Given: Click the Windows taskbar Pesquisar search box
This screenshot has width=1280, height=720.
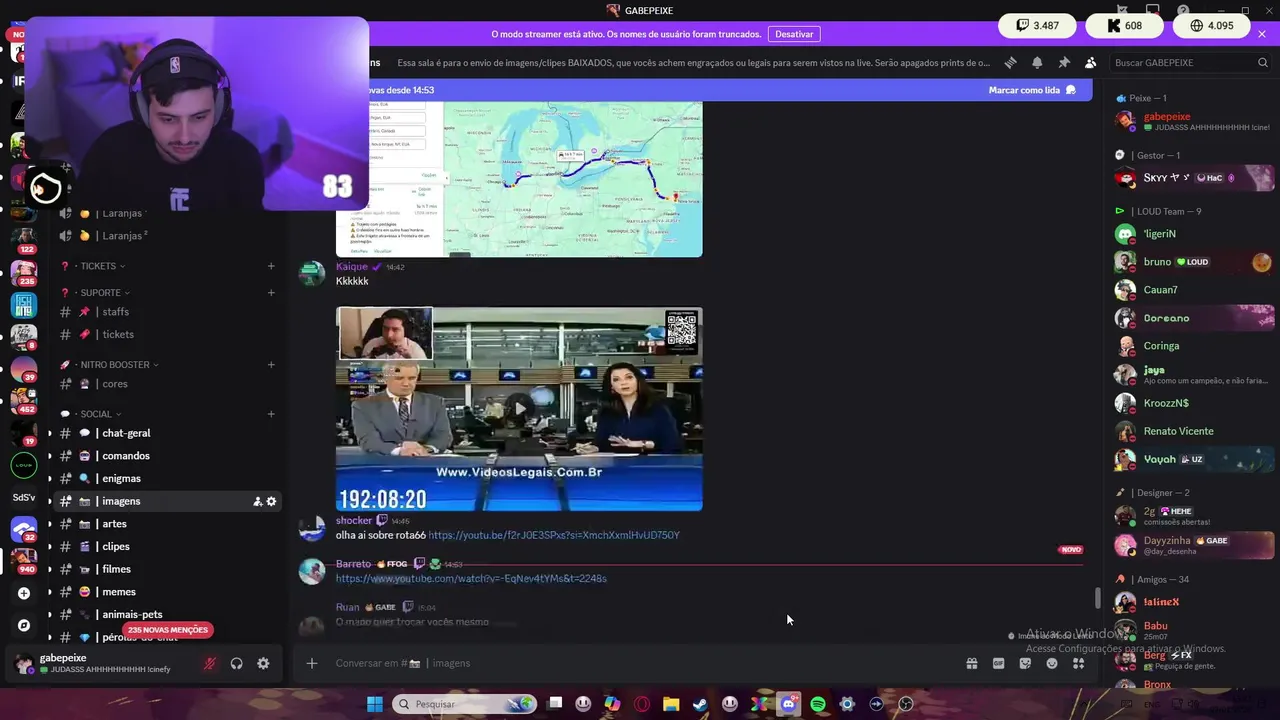Looking at the screenshot, I should pos(466,704).
